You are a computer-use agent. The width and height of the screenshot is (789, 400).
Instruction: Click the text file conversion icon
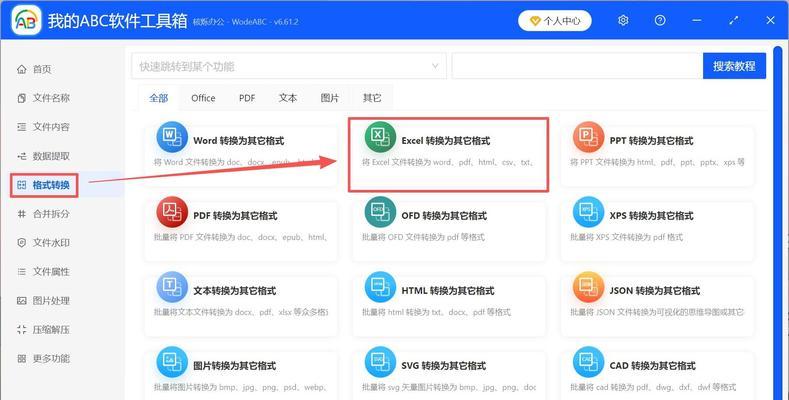tap(172, 287)
